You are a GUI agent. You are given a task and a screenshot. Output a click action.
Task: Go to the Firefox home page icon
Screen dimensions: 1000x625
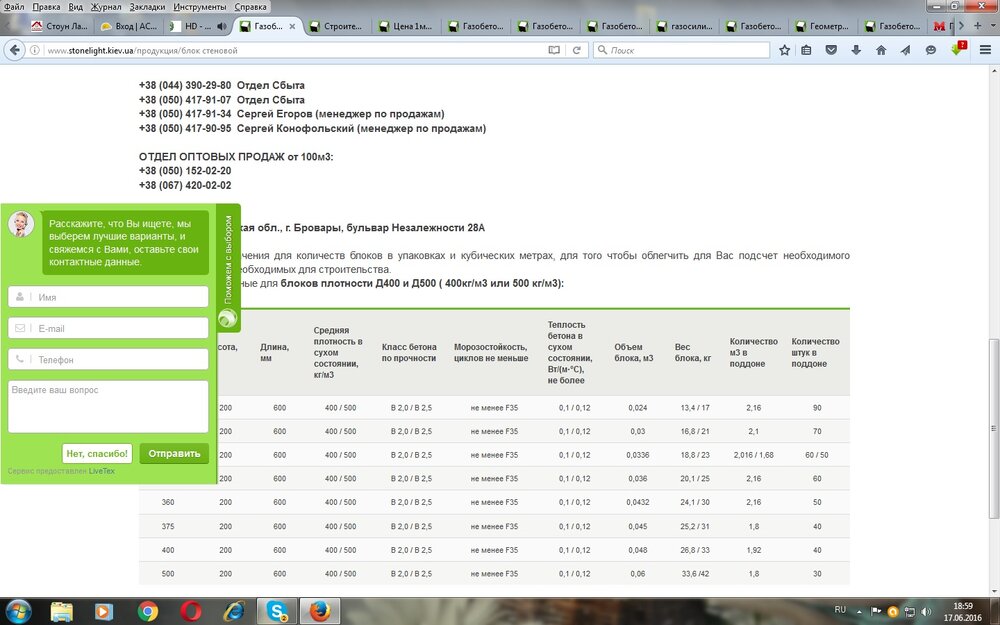click(x=881, y=49)
